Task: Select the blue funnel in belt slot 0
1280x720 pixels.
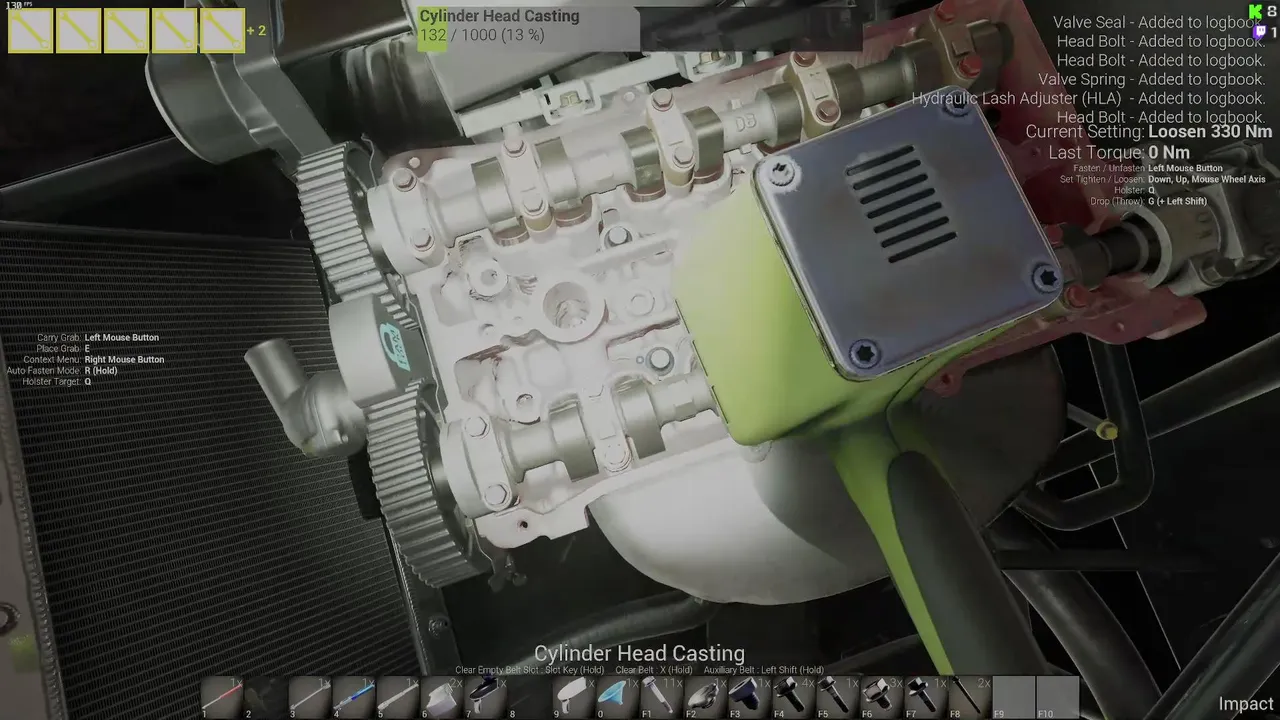Action: pyautogui.click(x=618, y=697)
